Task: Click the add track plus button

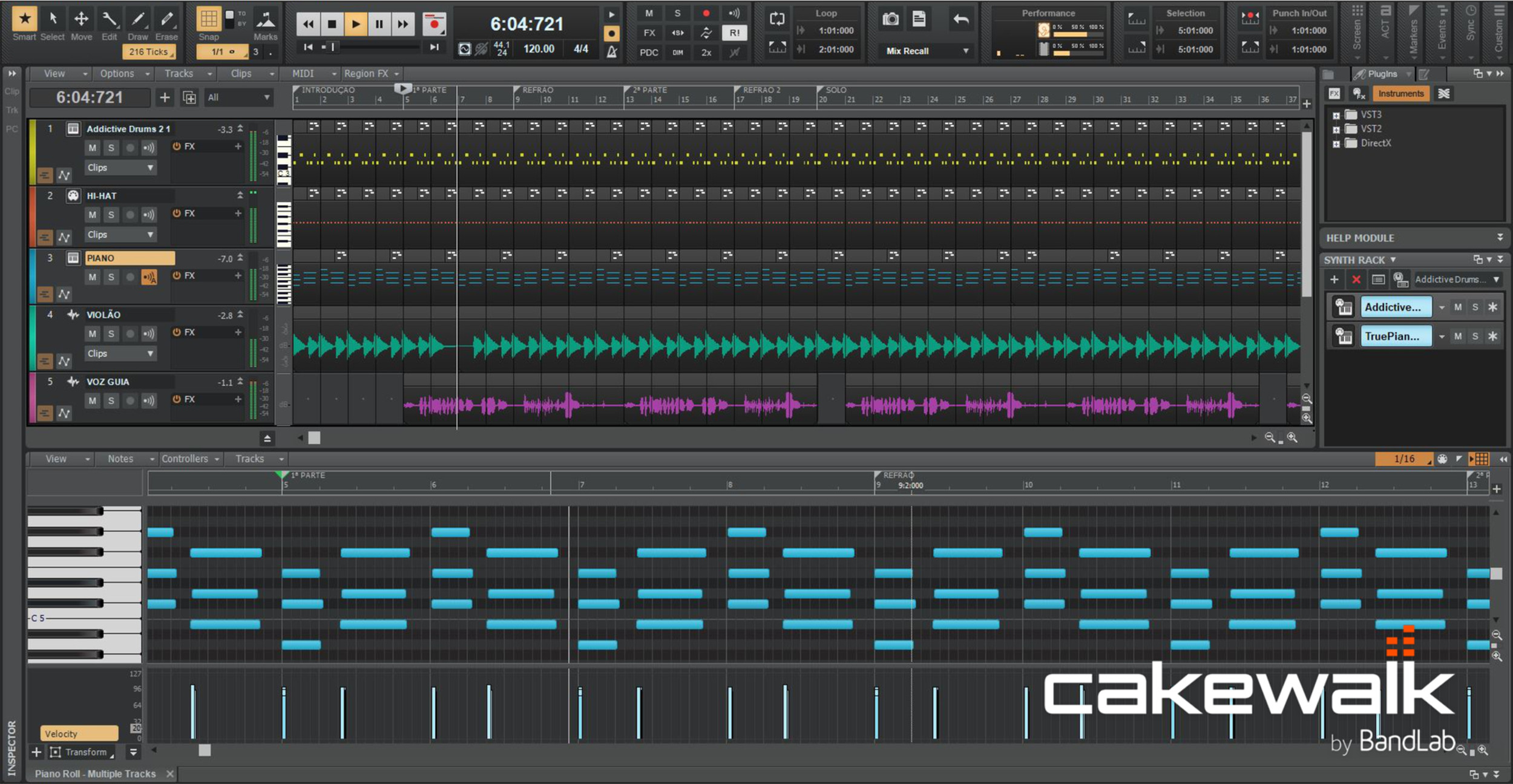Action: [x=165, y=97]
